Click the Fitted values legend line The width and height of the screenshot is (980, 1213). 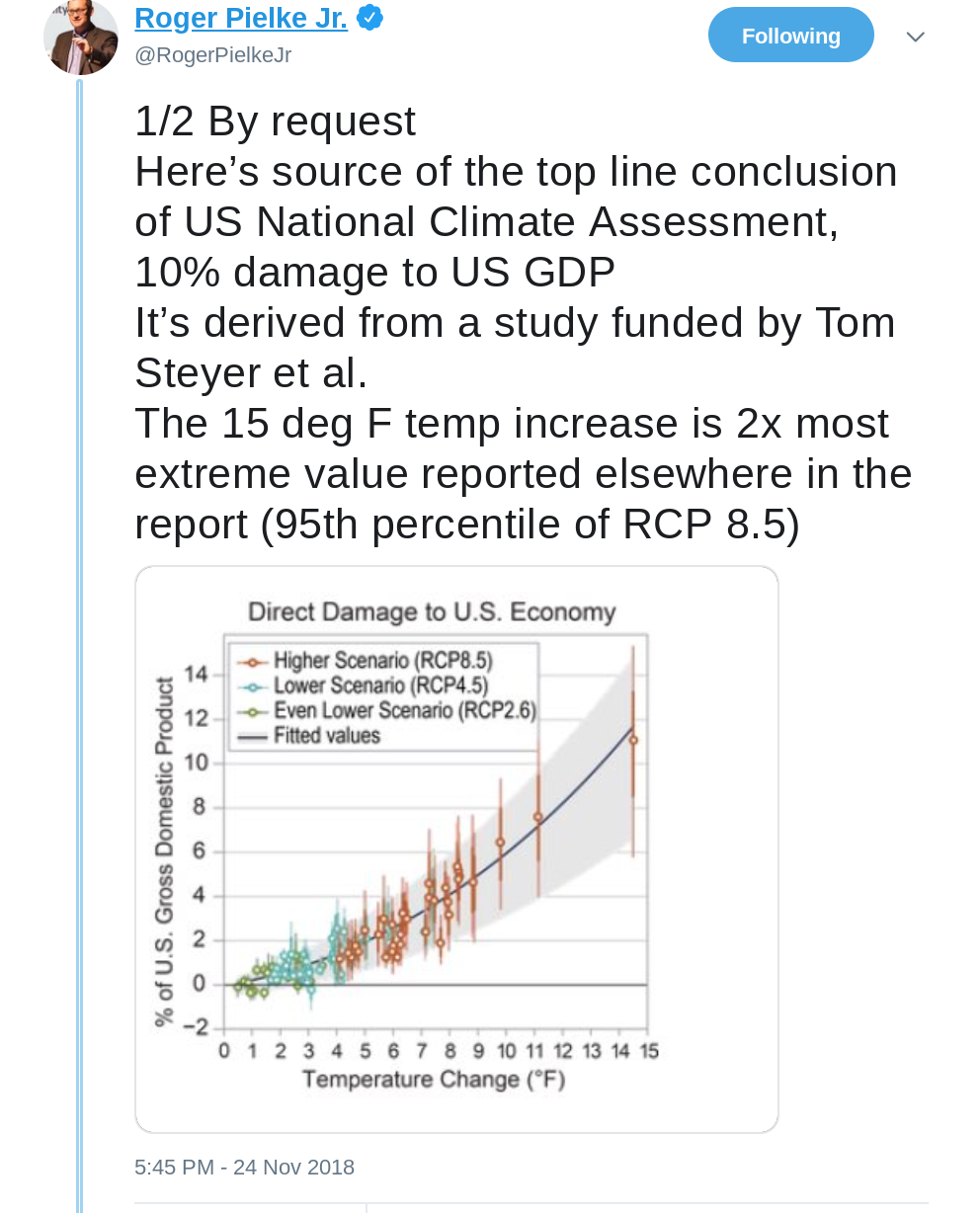pyautogui.click(x=255, y=736)
